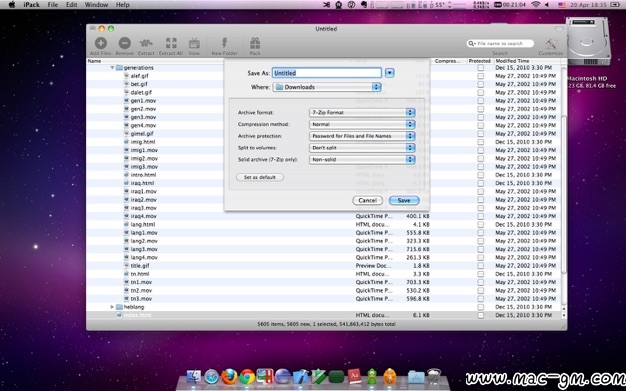The height and width of the screenshot is (391, 626).
Task: Select the tn.html file row
Action: pyautogui.click(x=324, y=274)
